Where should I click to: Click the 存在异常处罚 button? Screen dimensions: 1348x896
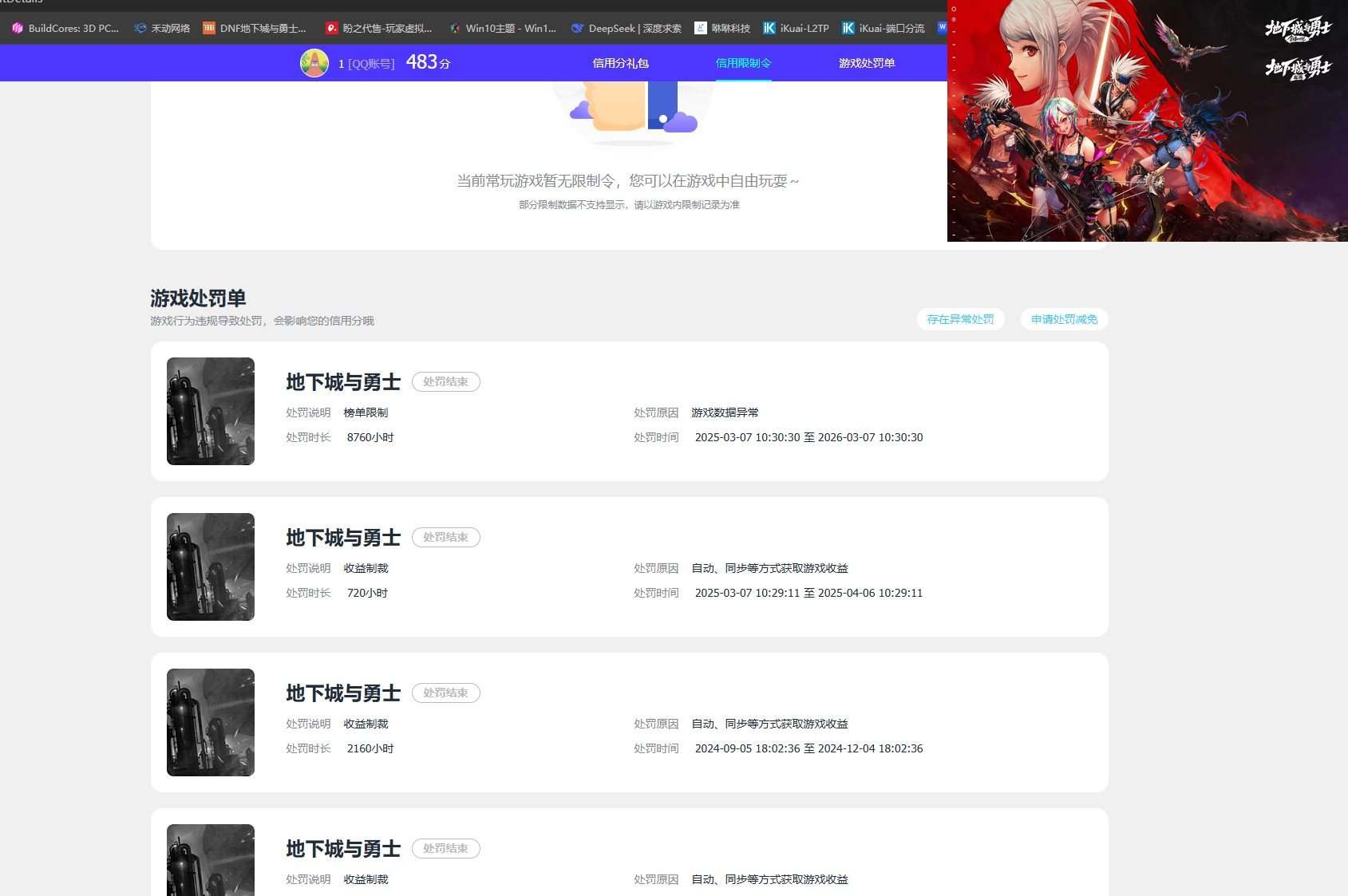(x=960, y=319)
